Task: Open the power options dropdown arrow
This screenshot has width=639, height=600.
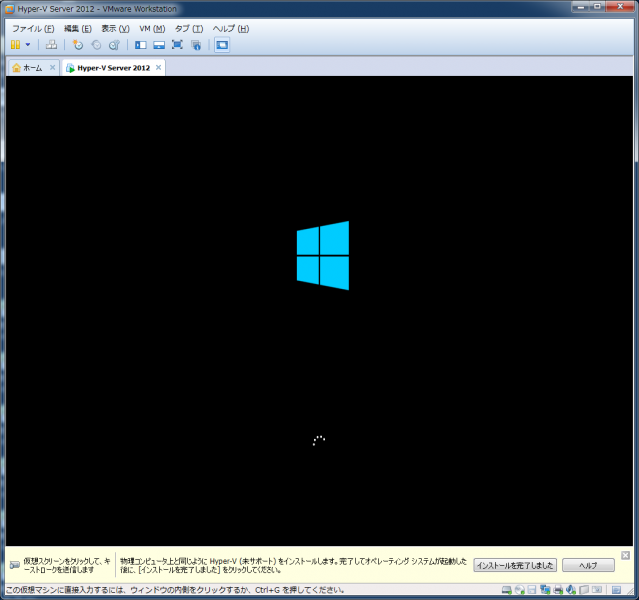Action: 28,44
